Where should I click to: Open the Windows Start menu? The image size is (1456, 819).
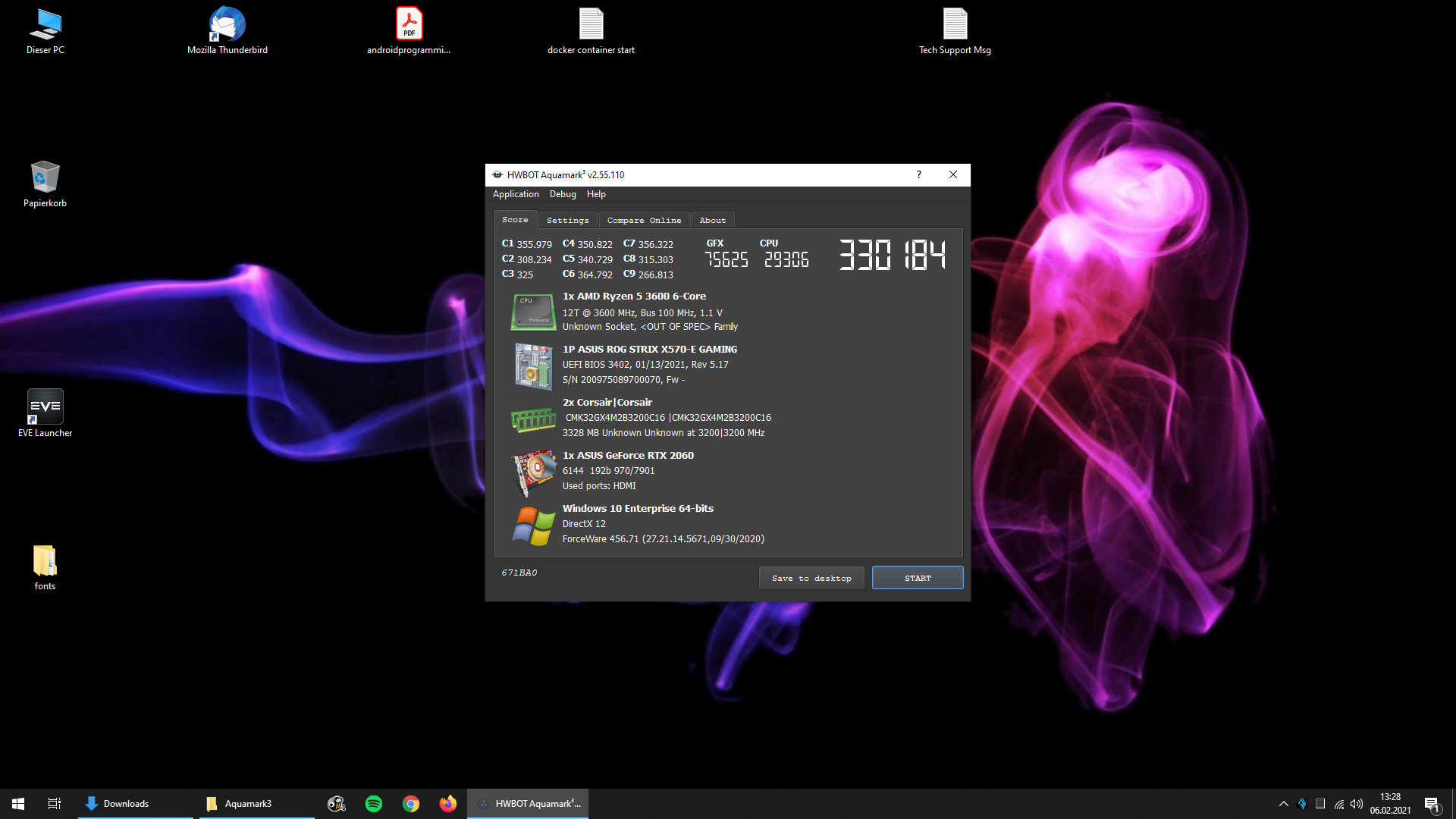click(18, 804)
